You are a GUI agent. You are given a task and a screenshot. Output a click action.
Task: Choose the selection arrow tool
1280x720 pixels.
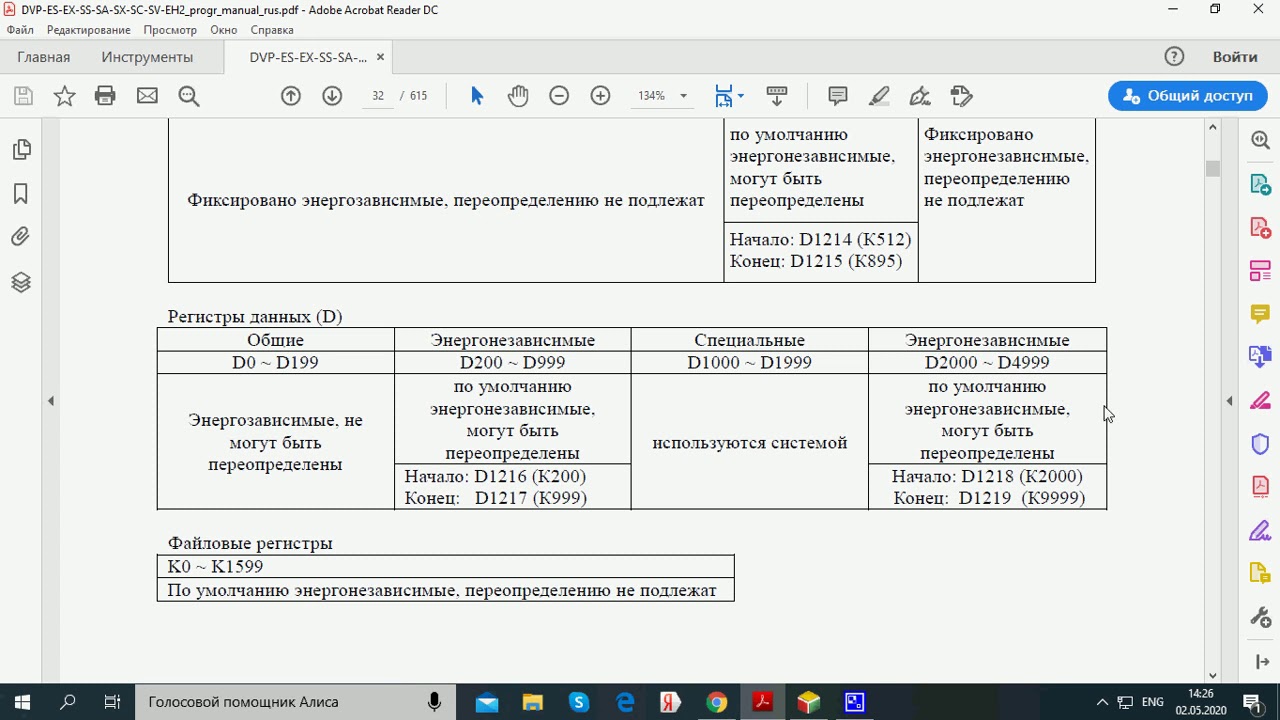477,96
